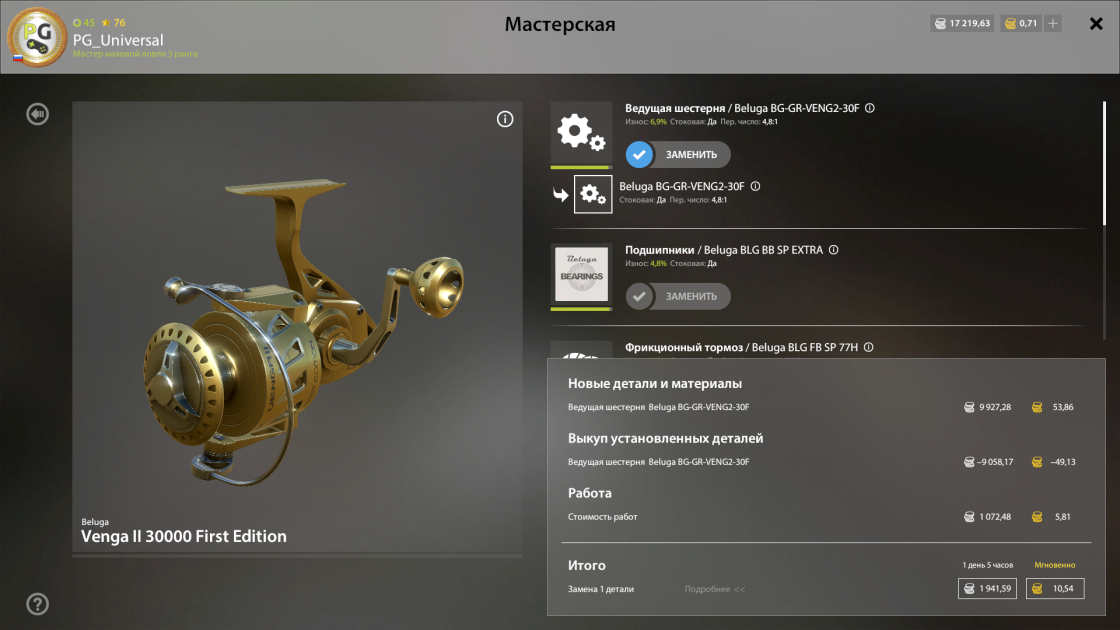Viewport: 1120px width, 630px height.
Task: Click the Beluga Bearings part image
Action: coord(581,275)
